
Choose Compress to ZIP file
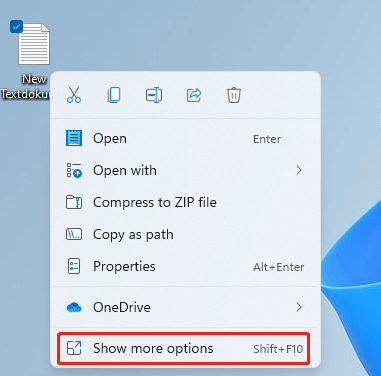click(x=185, y=202)
